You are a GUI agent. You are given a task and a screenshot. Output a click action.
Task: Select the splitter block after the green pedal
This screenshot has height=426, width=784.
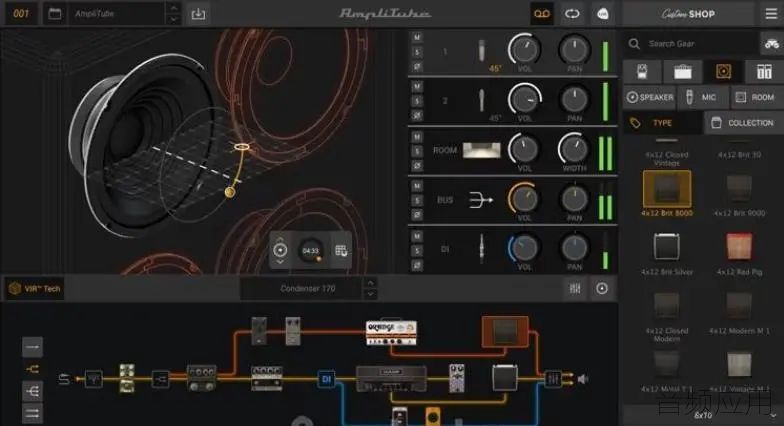click(x=160, y=380)
